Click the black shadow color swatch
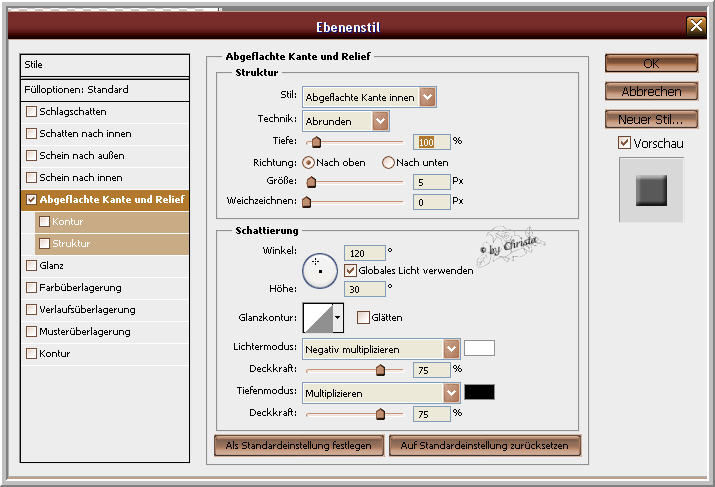 click(479, 392)
